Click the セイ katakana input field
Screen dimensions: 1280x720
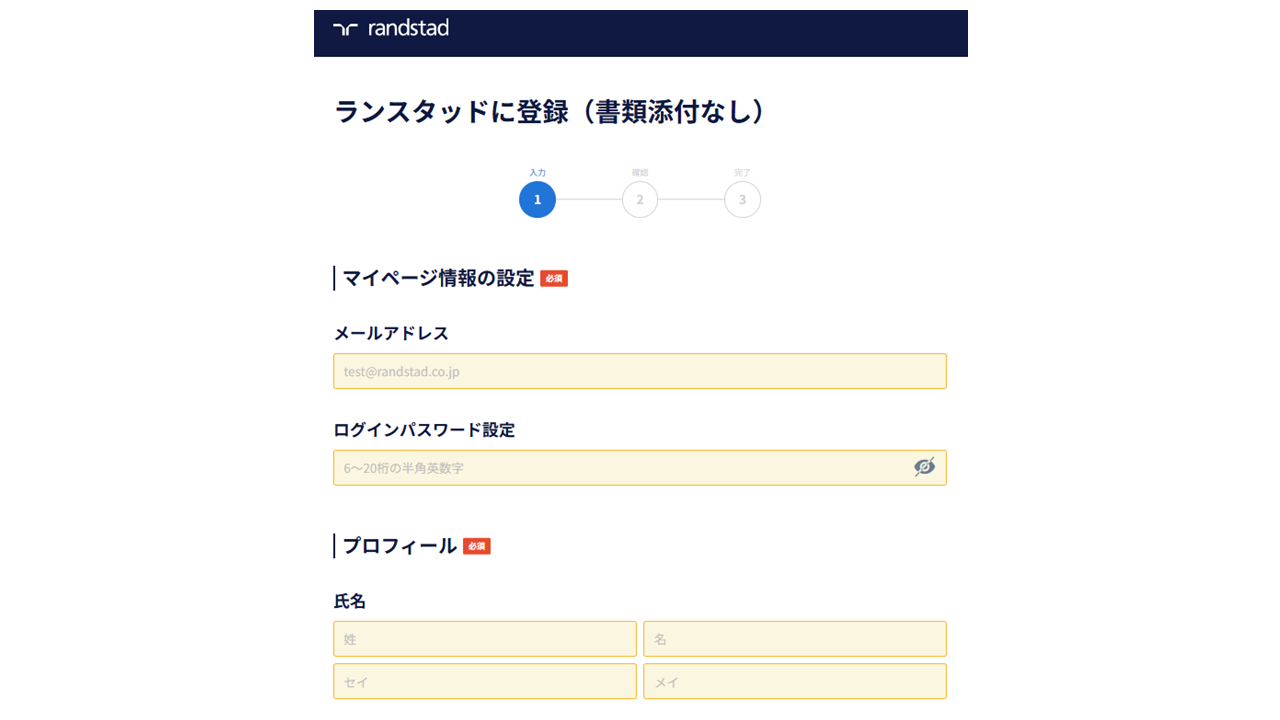484,681
